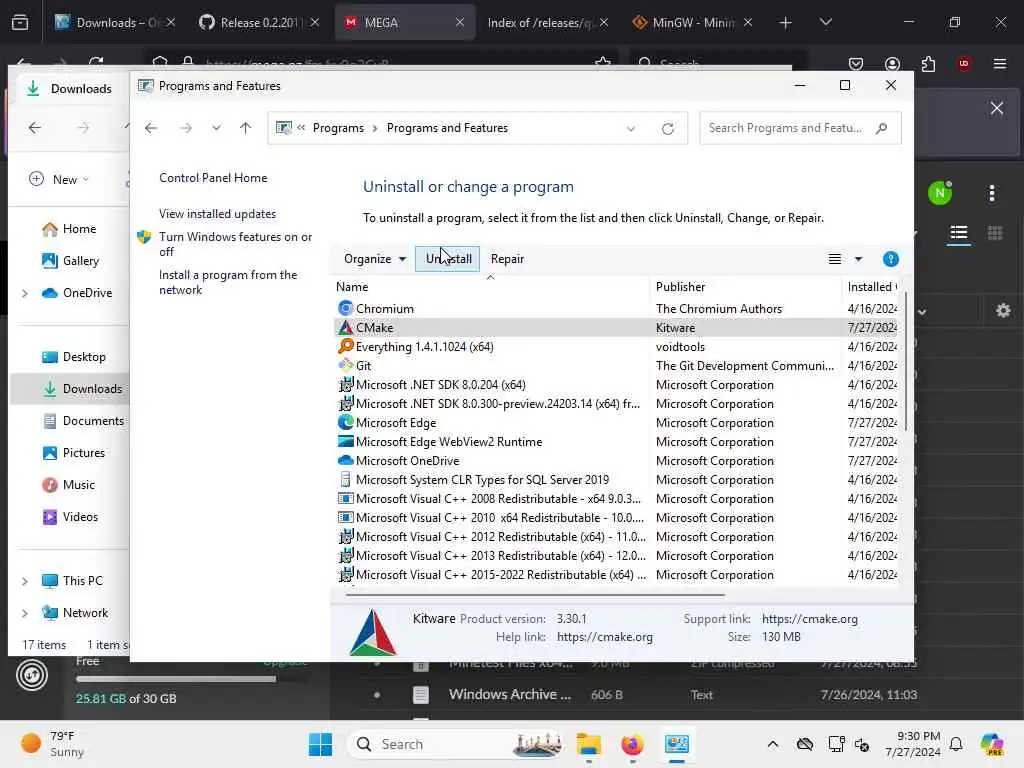Select the Chromium program row
The height and width of the screenshot is (768, 1024).
coord(616,308)
